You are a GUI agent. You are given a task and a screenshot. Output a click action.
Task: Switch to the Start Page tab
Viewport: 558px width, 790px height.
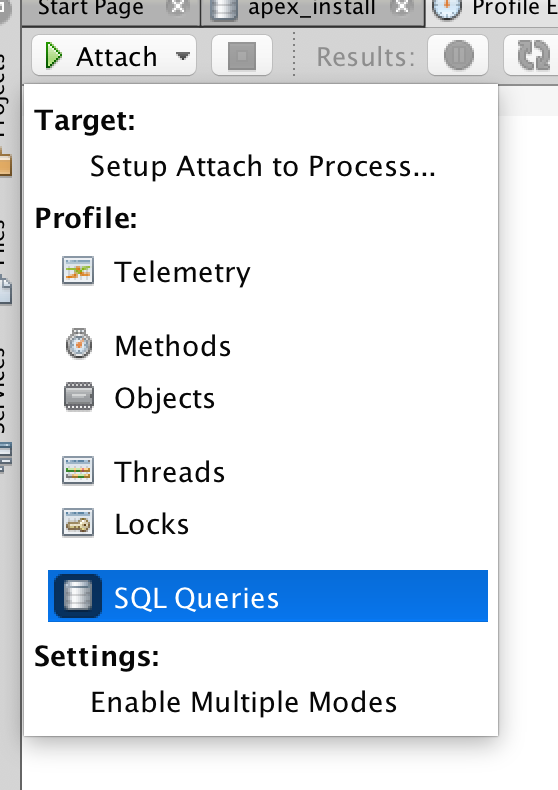[x=91, y=9]
